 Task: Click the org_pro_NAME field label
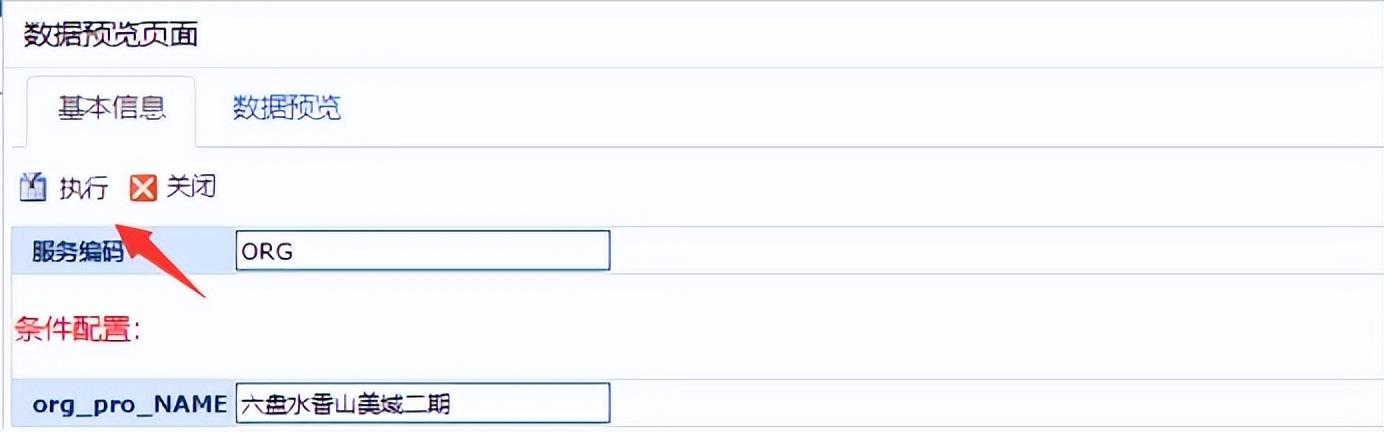click(130, 405)
